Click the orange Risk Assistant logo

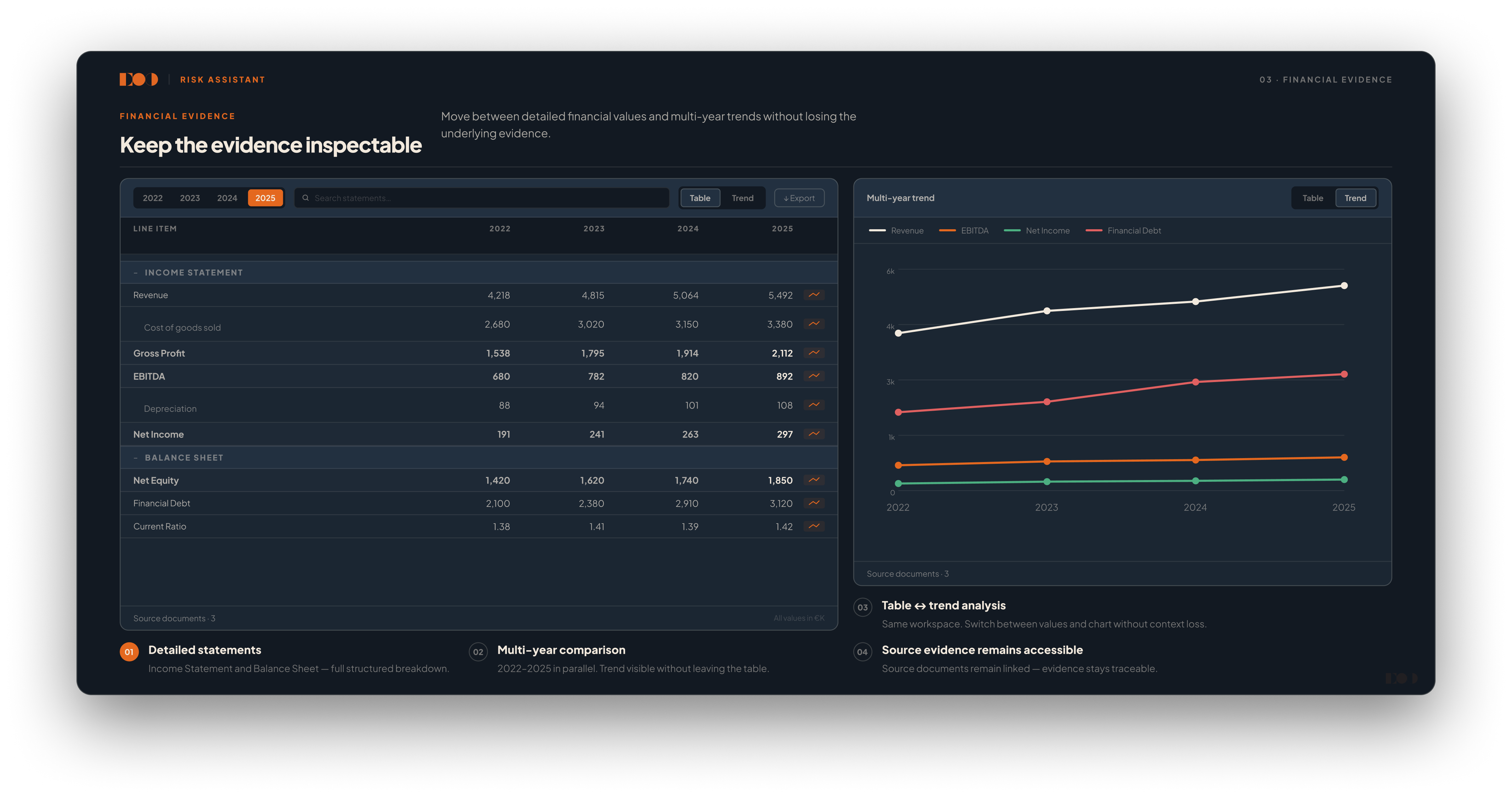click(x=138, y=79)
